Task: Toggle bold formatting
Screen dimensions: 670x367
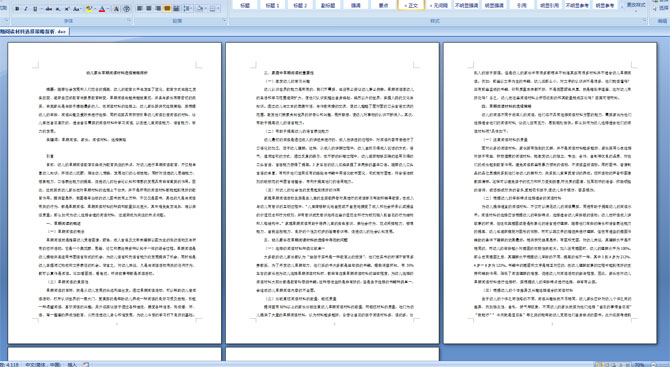Action: coord(17,9)
